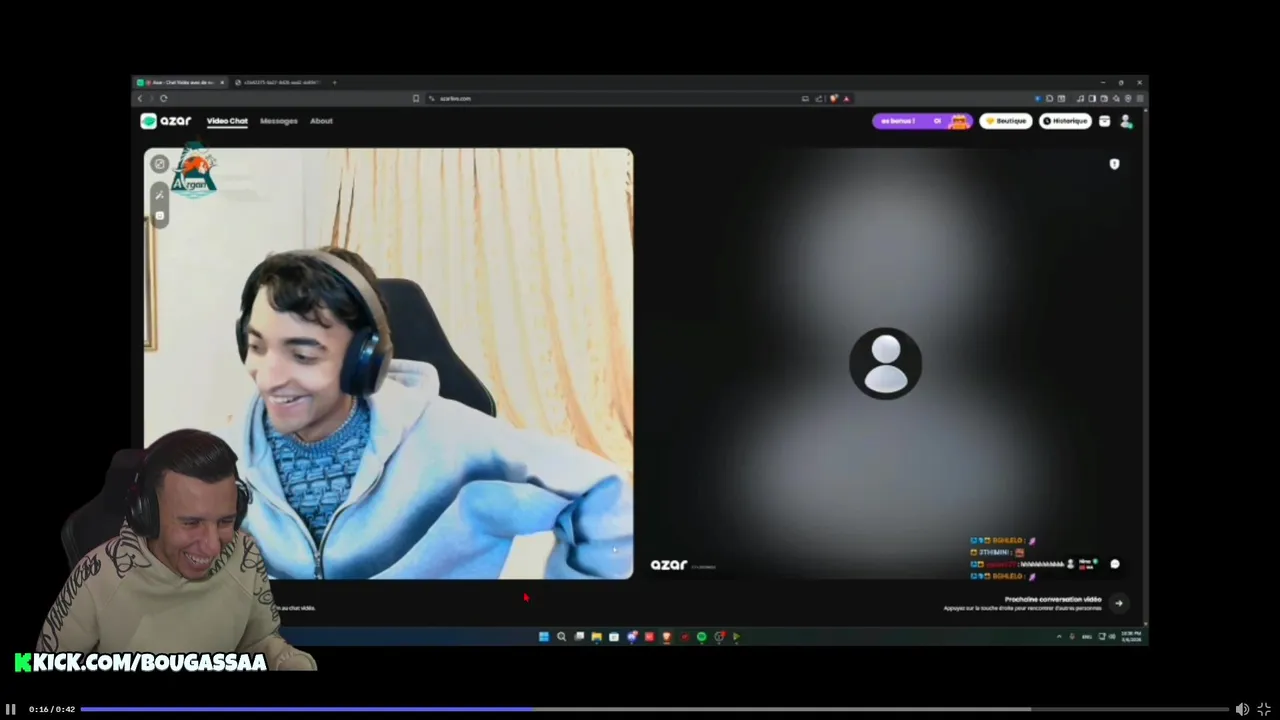Open the About page
The height and width of the screenshot is (720, 1280).
click(321, 121)
